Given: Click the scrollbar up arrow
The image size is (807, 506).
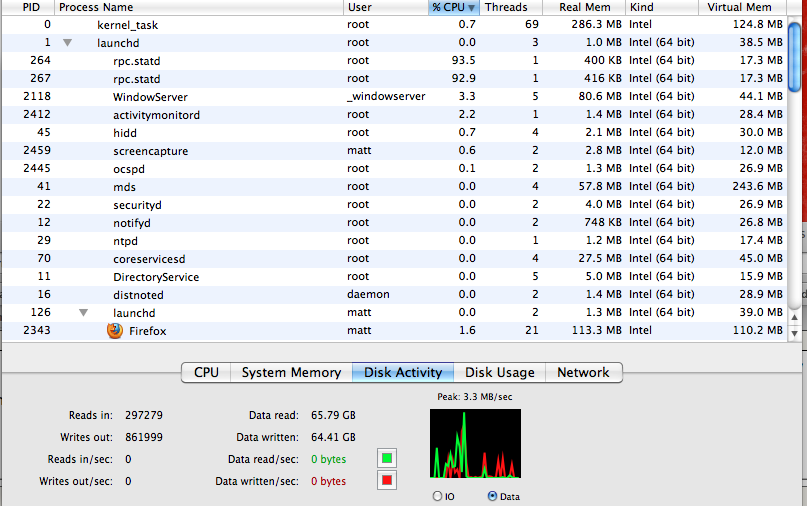Looking at the screenshot, I should click(795, 318).
